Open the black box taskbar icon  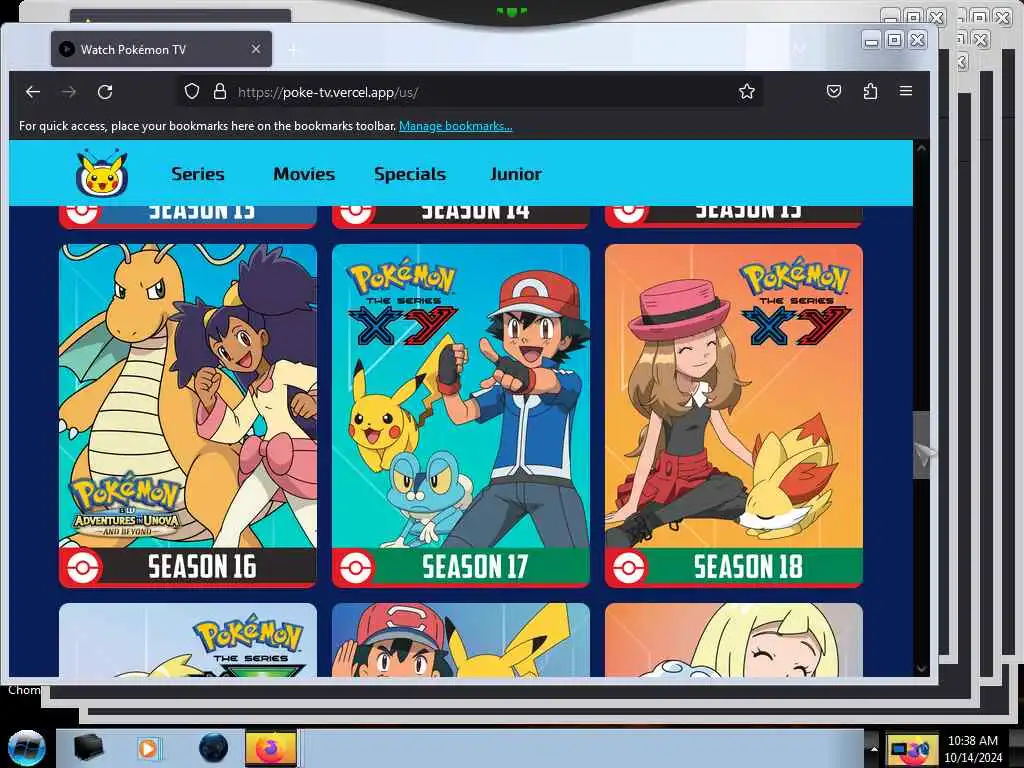click(88, 748)
